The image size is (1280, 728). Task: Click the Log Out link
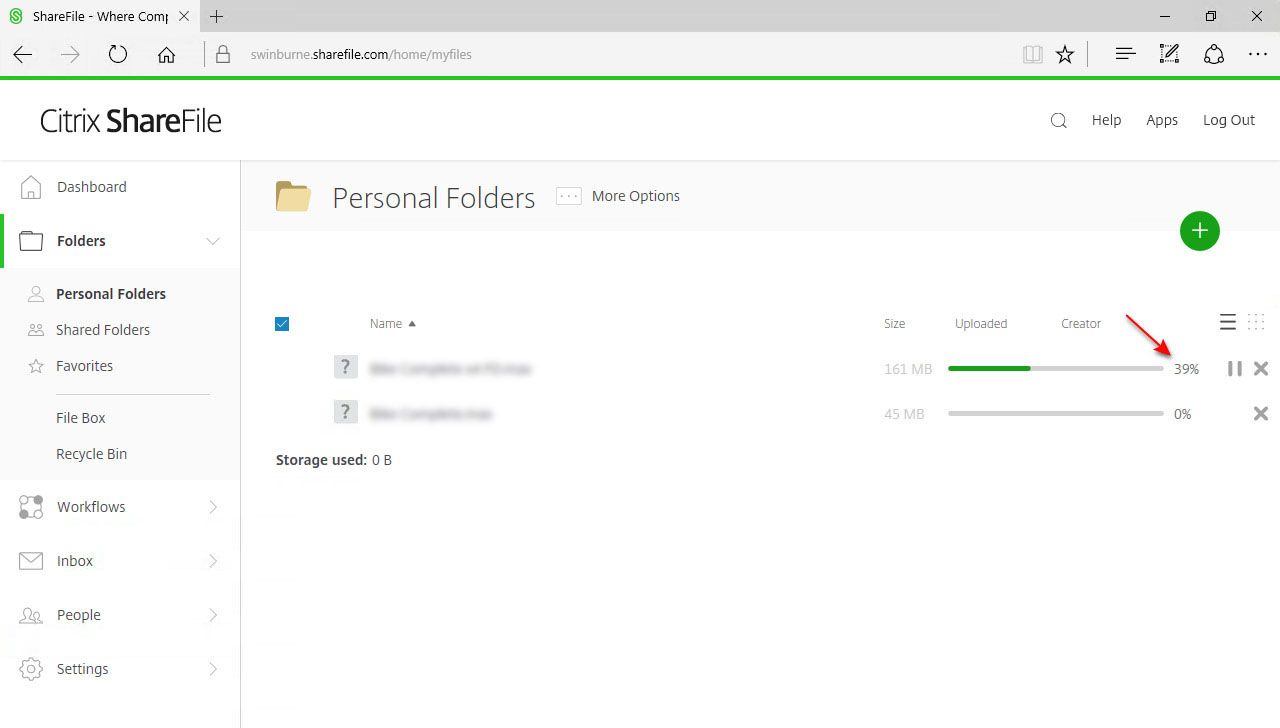click(1228, 120)
